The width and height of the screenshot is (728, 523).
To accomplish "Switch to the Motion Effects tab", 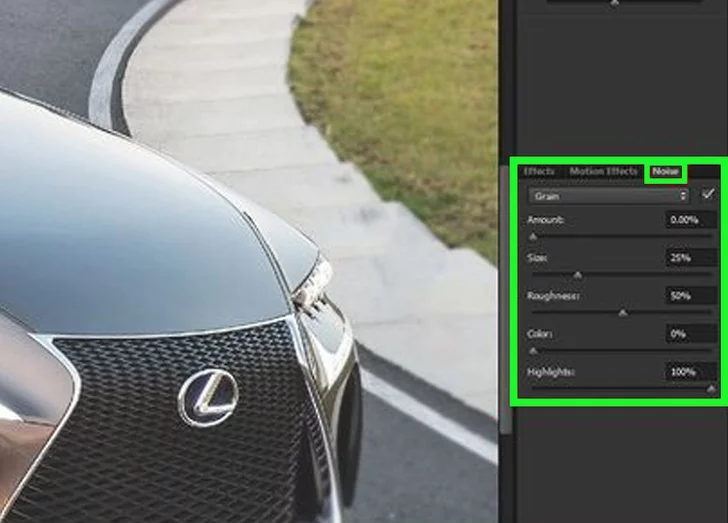I will 603,171.
